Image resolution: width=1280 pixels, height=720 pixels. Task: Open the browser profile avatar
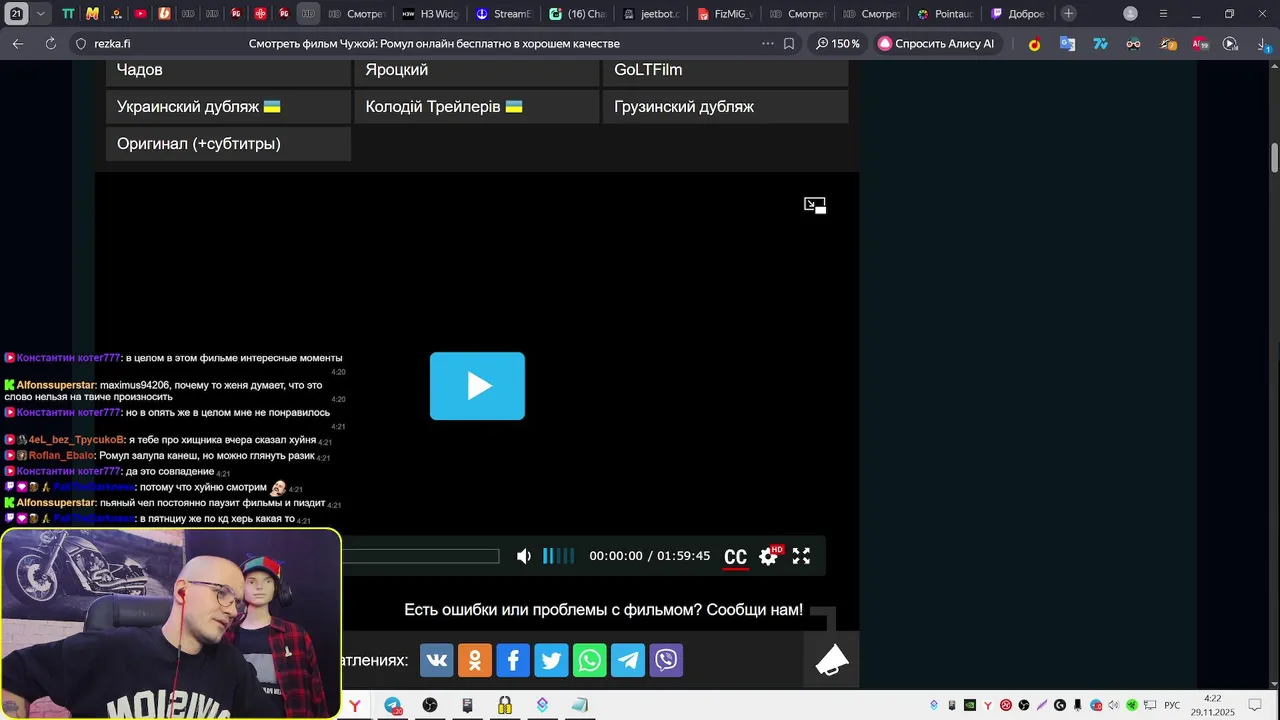pos(1130,14)
